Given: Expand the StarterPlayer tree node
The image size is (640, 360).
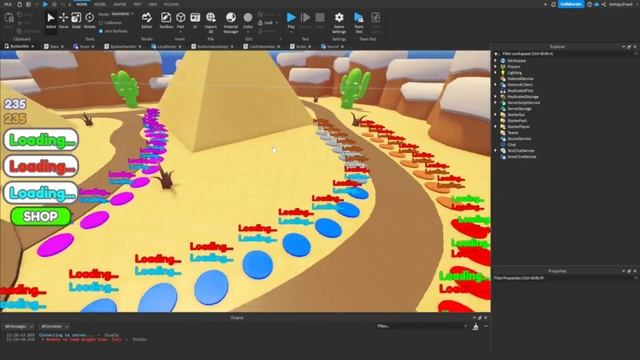Looking at the screenshot, I should coord(496,127).
